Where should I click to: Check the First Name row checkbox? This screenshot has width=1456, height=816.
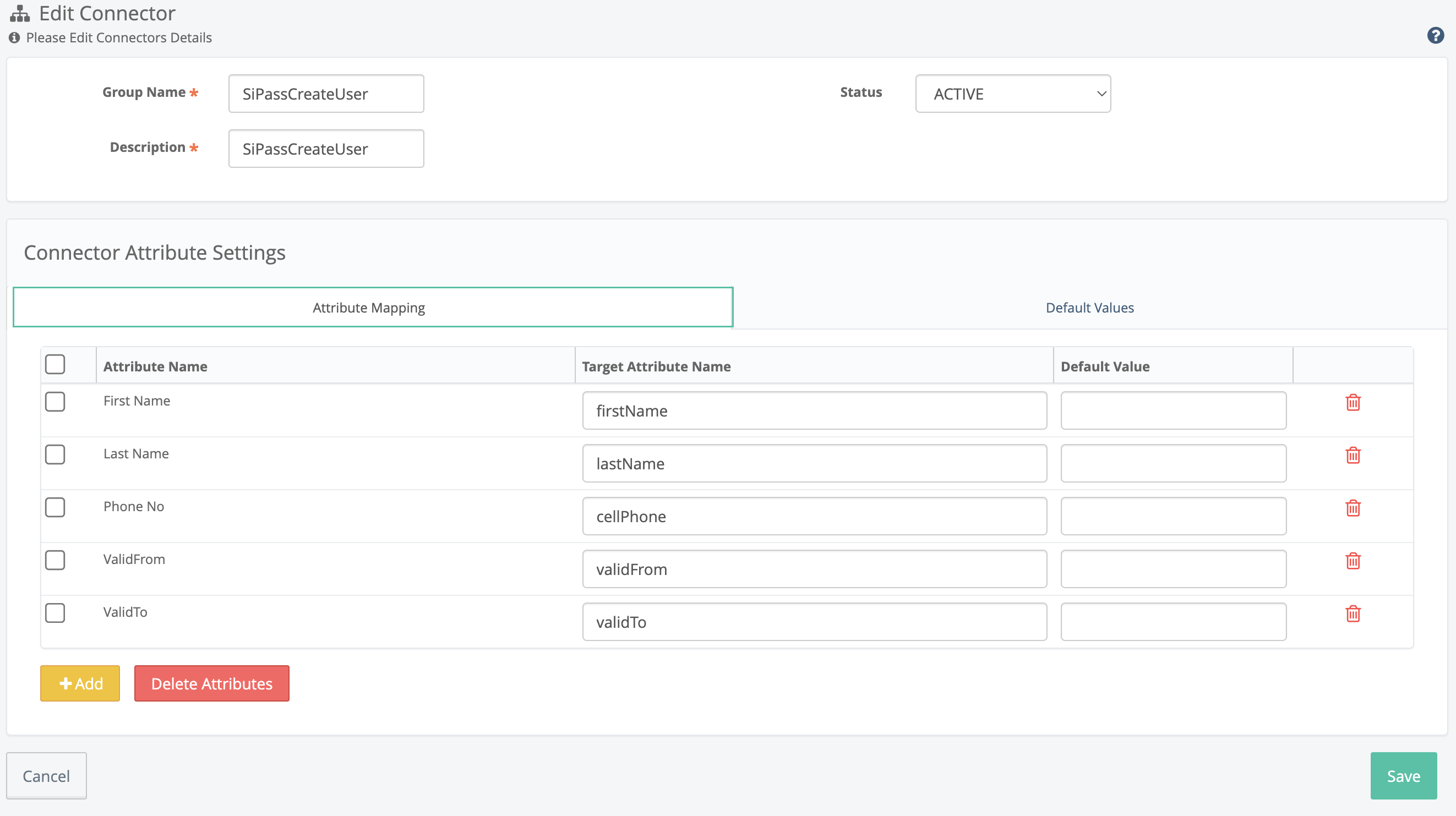click(55, 402)
